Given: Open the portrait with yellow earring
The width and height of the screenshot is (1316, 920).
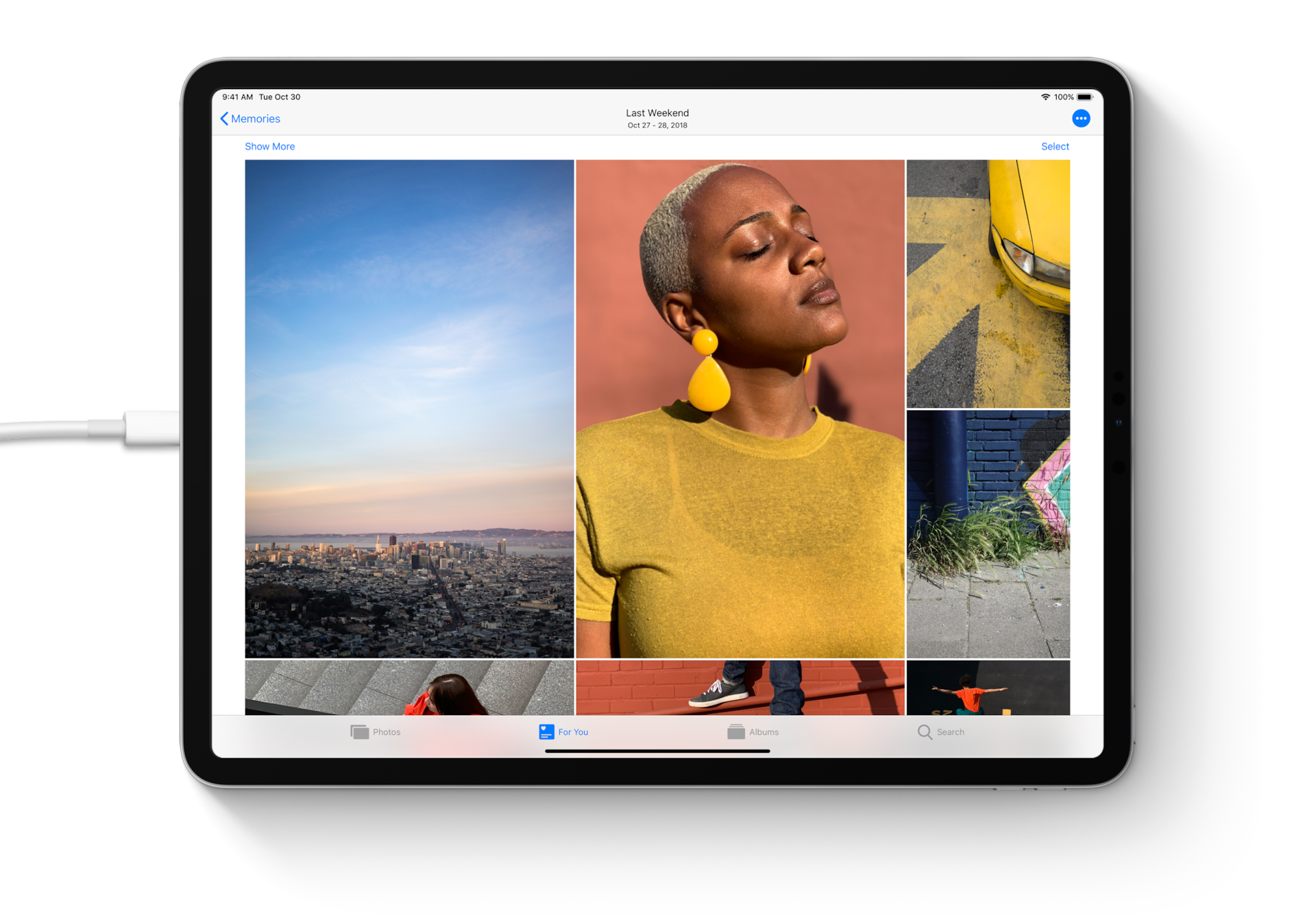Looking at the screenshot, I should pos(740,409).
